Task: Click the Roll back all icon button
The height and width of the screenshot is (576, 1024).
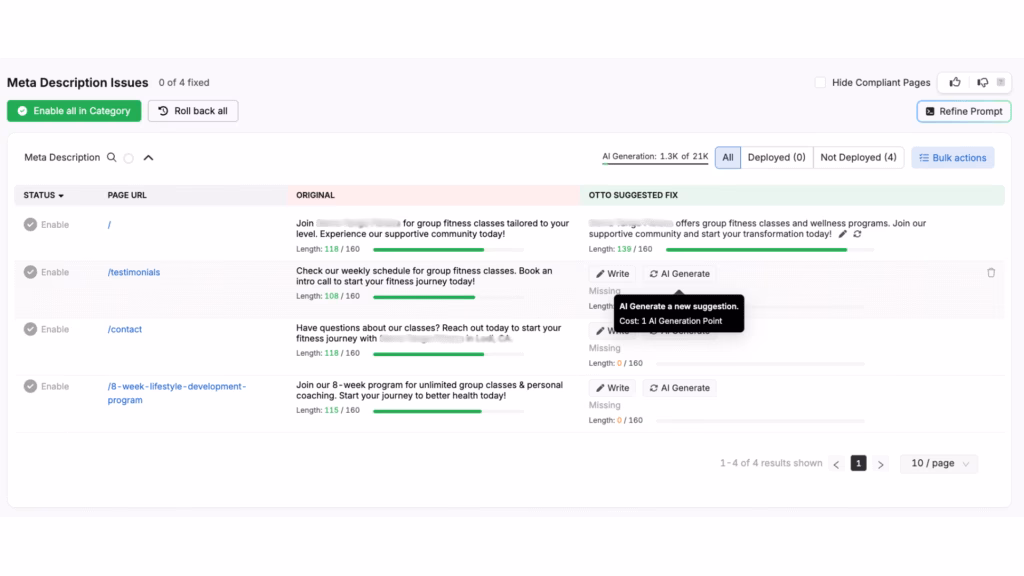Action: coord(192,111)
